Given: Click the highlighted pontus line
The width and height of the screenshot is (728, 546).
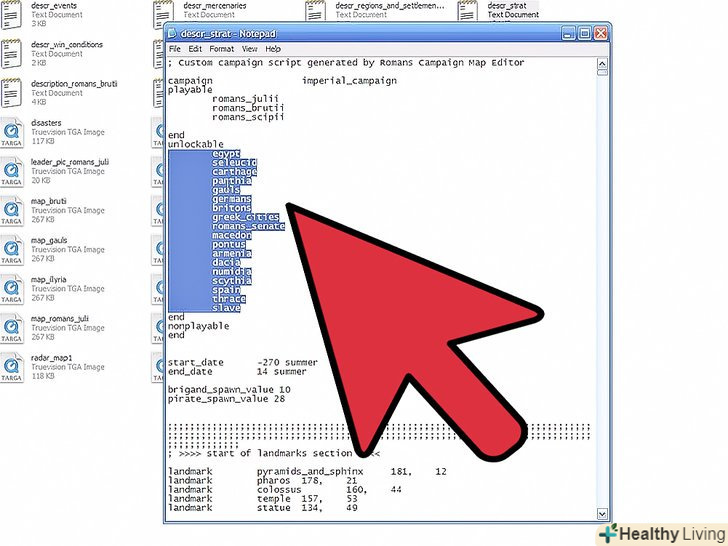Looking at the screenshot, I should pyautogui.click(x=228, y=244).
